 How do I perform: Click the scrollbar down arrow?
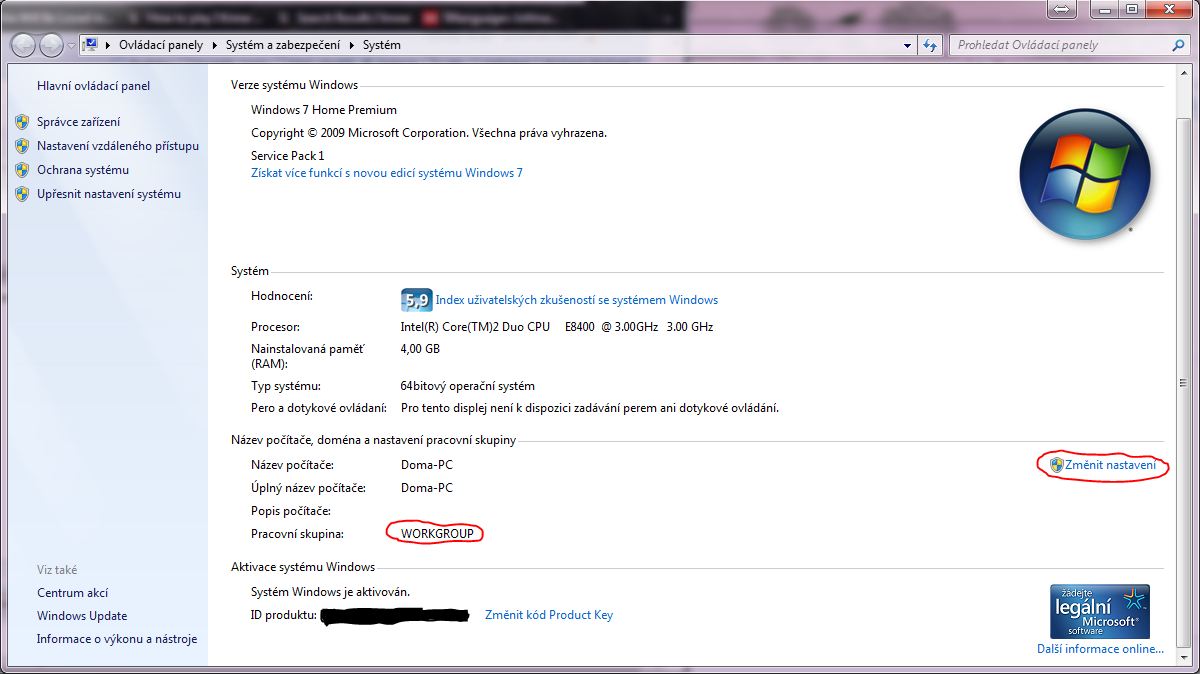[1184, 660]
